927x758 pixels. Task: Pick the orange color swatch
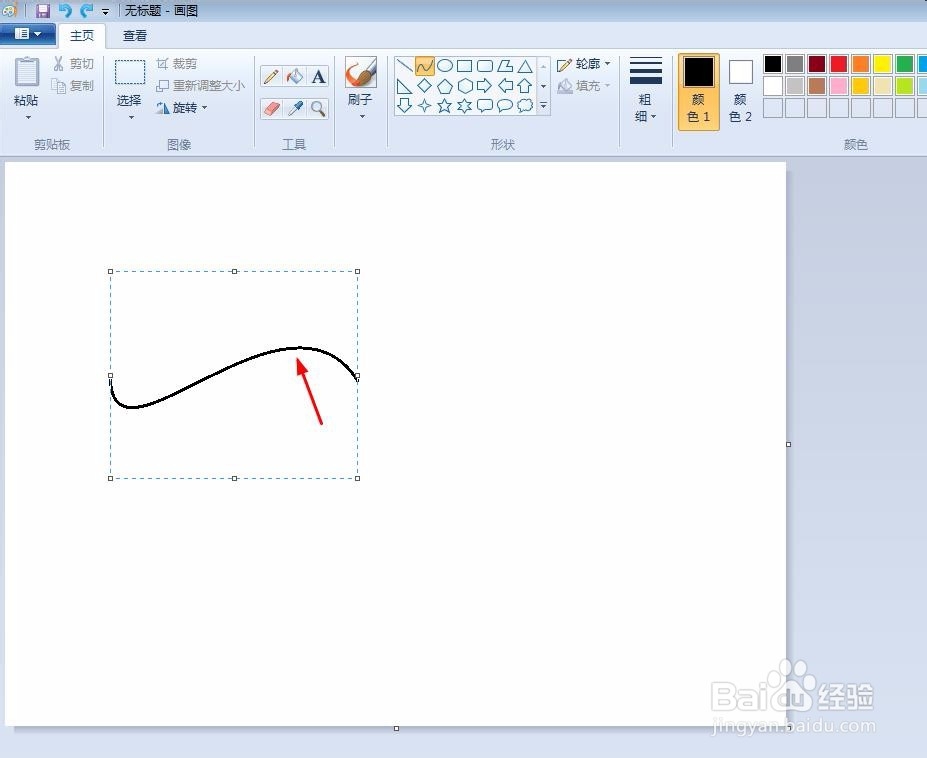861,63
